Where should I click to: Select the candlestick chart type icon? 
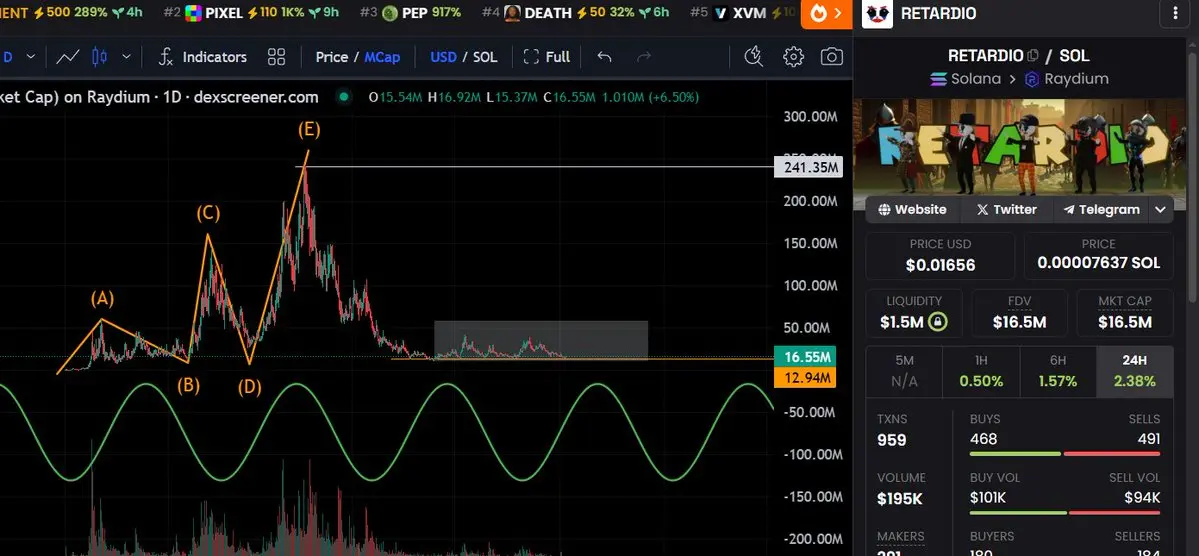[x=99, y=57]
